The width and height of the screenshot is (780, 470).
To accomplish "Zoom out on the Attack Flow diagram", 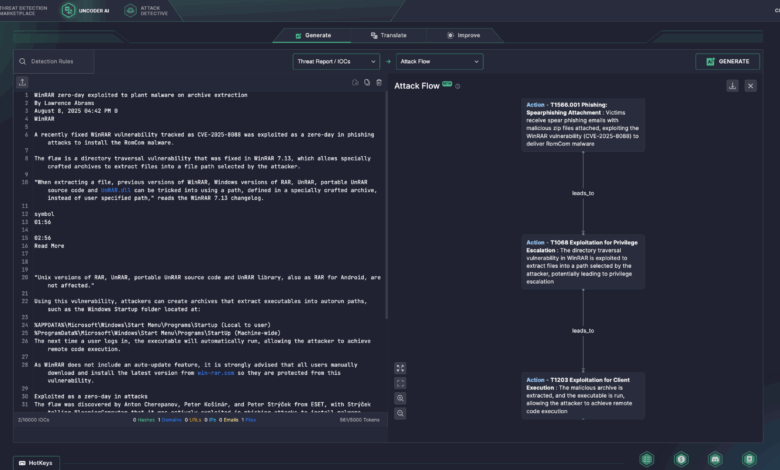I will pos(400,413).
